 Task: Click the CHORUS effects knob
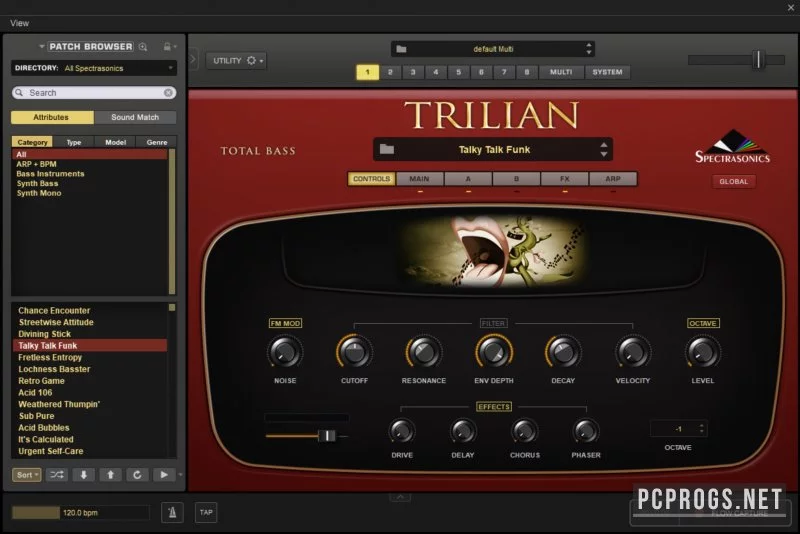[524, 431]
